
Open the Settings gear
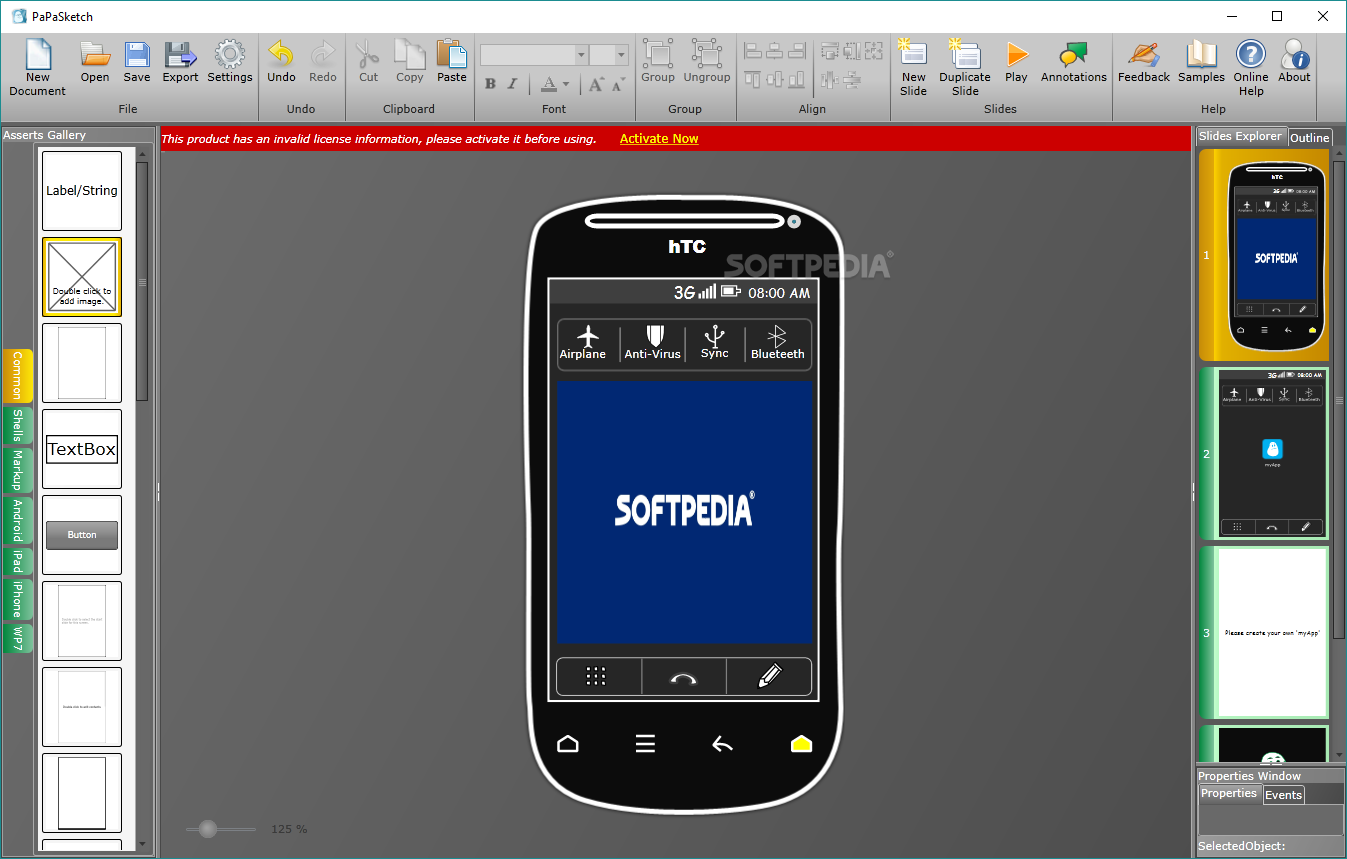coord(230,62)
